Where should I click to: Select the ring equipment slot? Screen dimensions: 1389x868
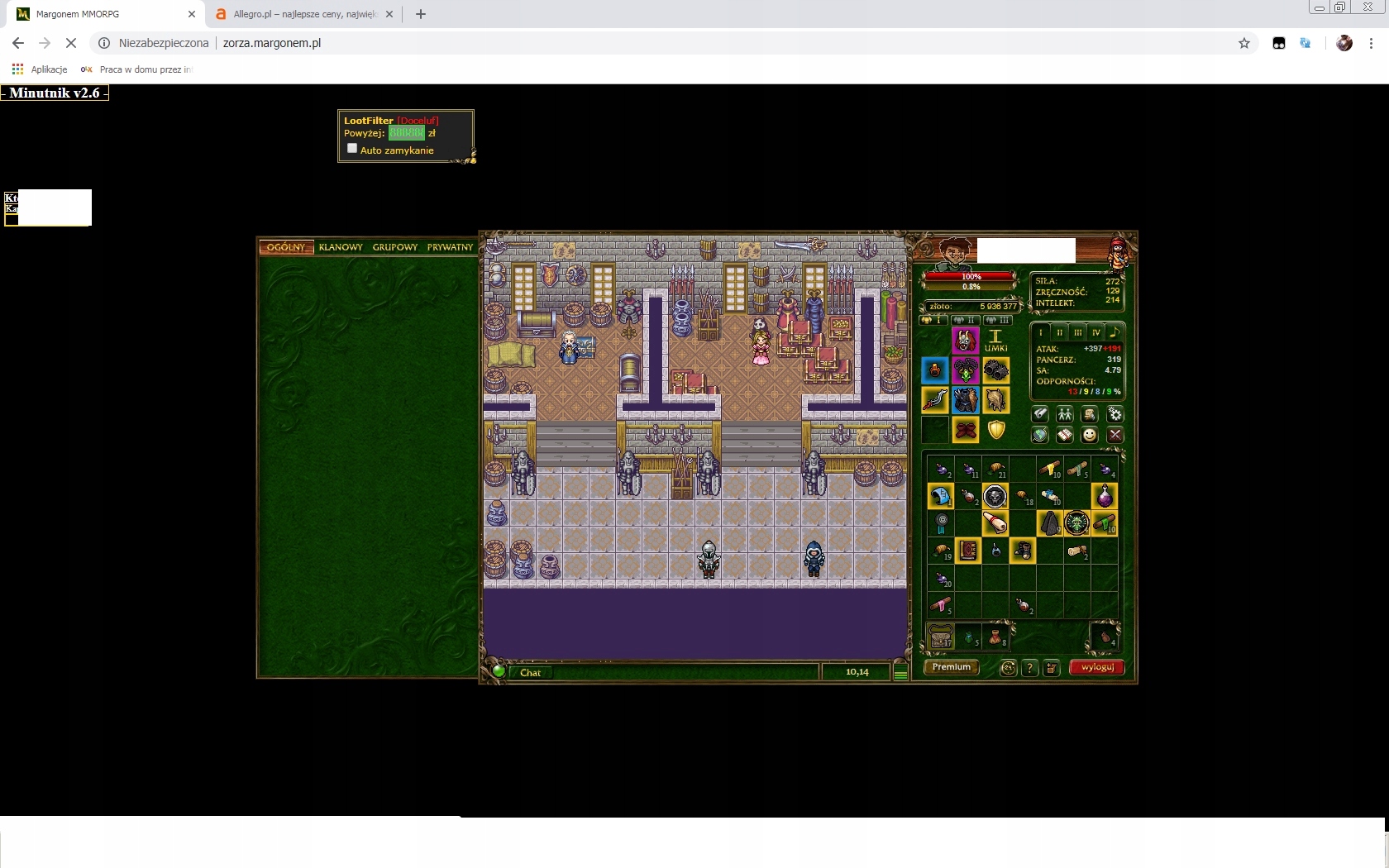click(x=935, y=370)
